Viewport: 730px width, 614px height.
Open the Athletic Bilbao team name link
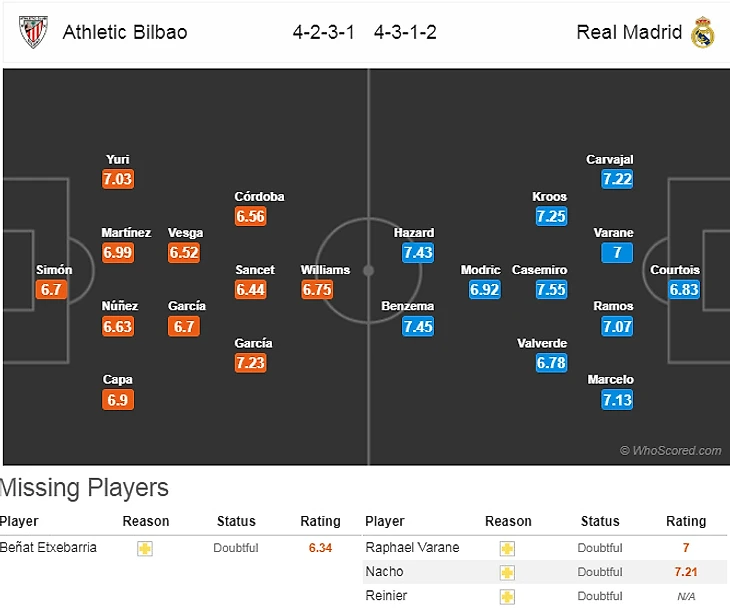click(x=125, y=32)
